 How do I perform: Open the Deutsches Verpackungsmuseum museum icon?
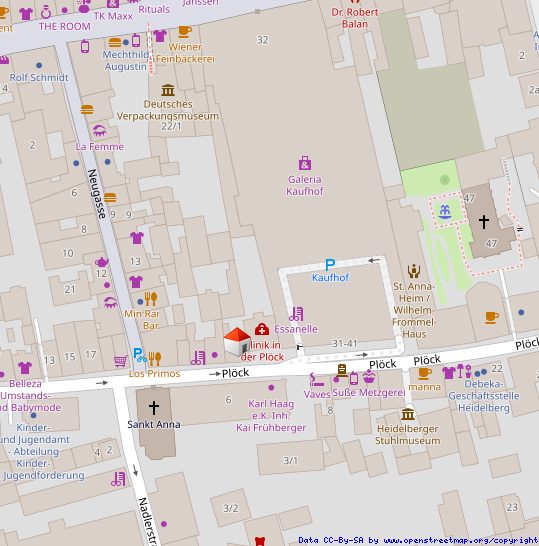[168, 90]
